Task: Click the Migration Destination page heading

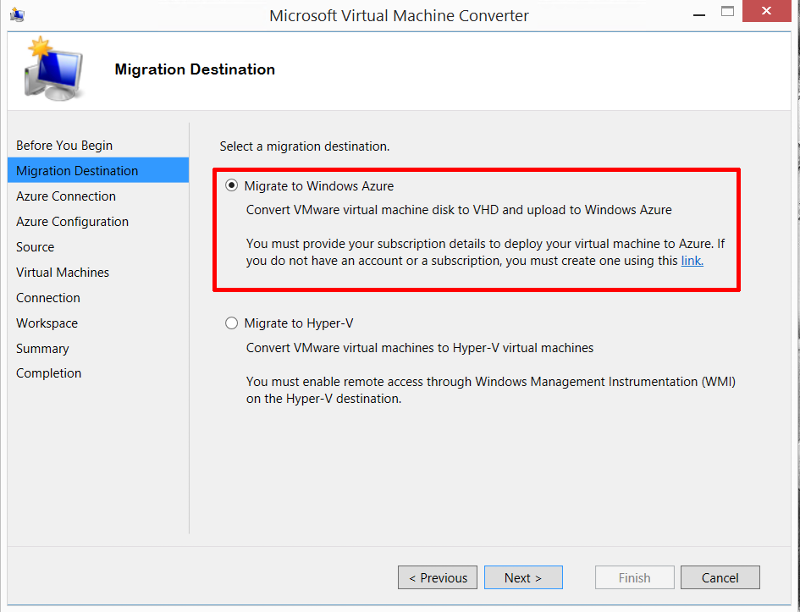Action: click(194, 69)
